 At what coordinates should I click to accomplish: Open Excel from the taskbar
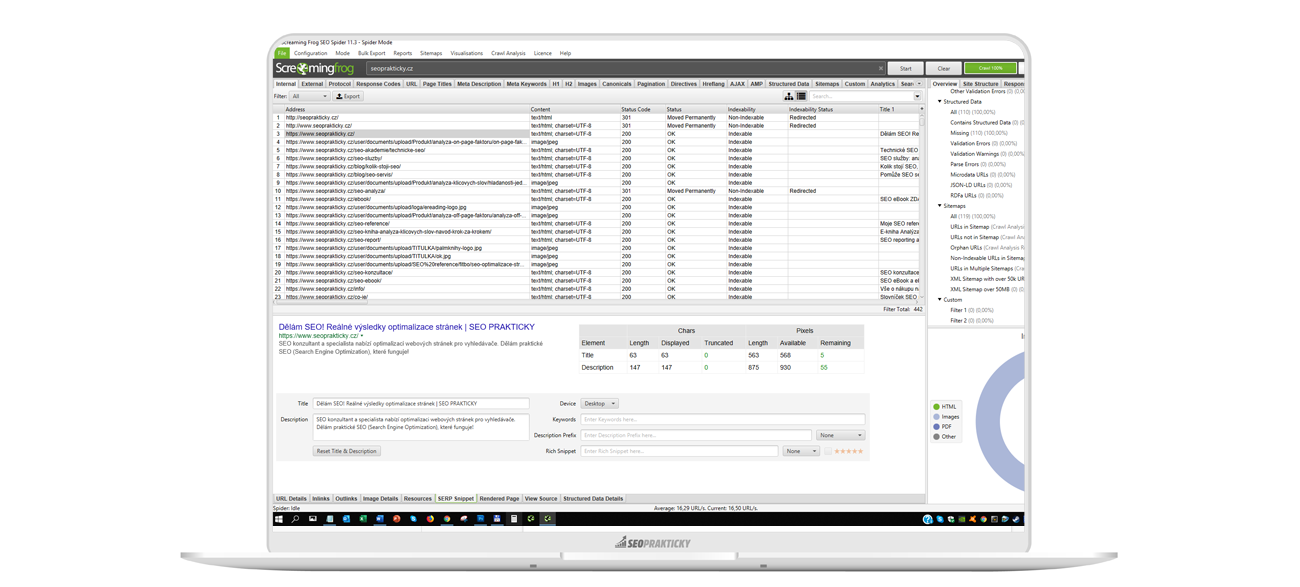point(363,519)
